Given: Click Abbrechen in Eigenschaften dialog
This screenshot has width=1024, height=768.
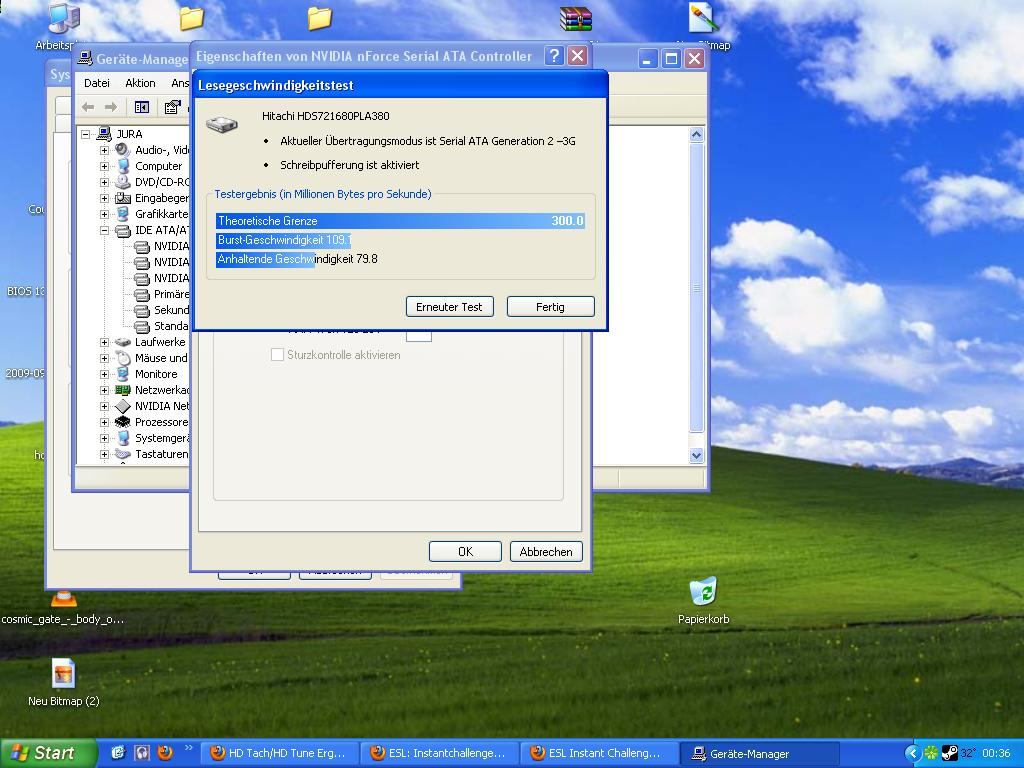Looking at the screenshot, I should pos(546,552).
